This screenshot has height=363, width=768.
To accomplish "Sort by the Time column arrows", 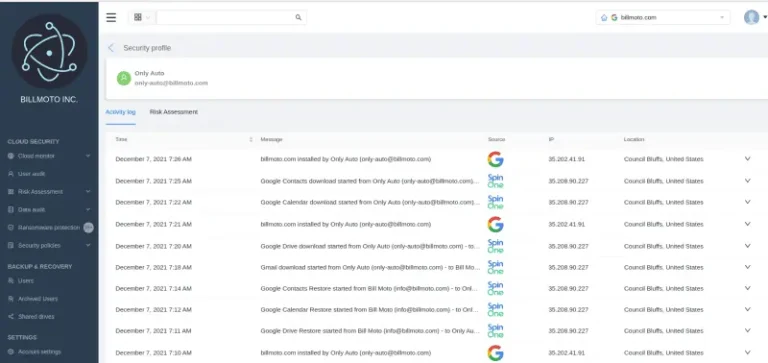I will [251, 140].
